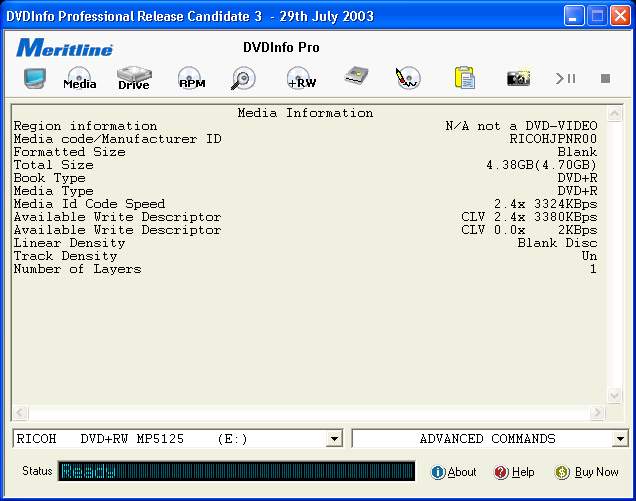Click the RICOHJPNR00 manufacturer ID value
The width and height of the screenshot is (636, 501).
[x=553, y=139]
